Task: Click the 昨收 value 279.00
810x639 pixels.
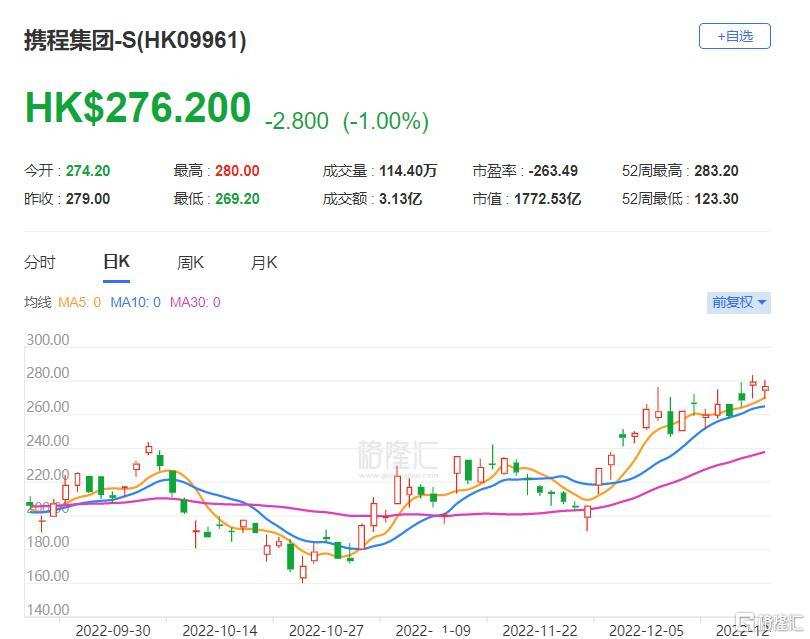Action: point(88,199)
